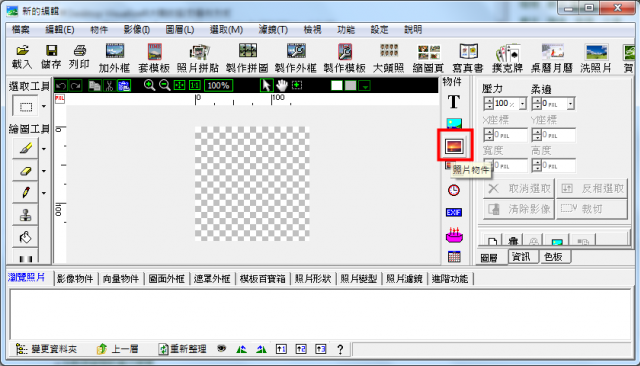The width and height of the screenshot is (640, 366).
Task: Select the clone stamp tool
Action: pyautogui.click(x=26, y=215)
